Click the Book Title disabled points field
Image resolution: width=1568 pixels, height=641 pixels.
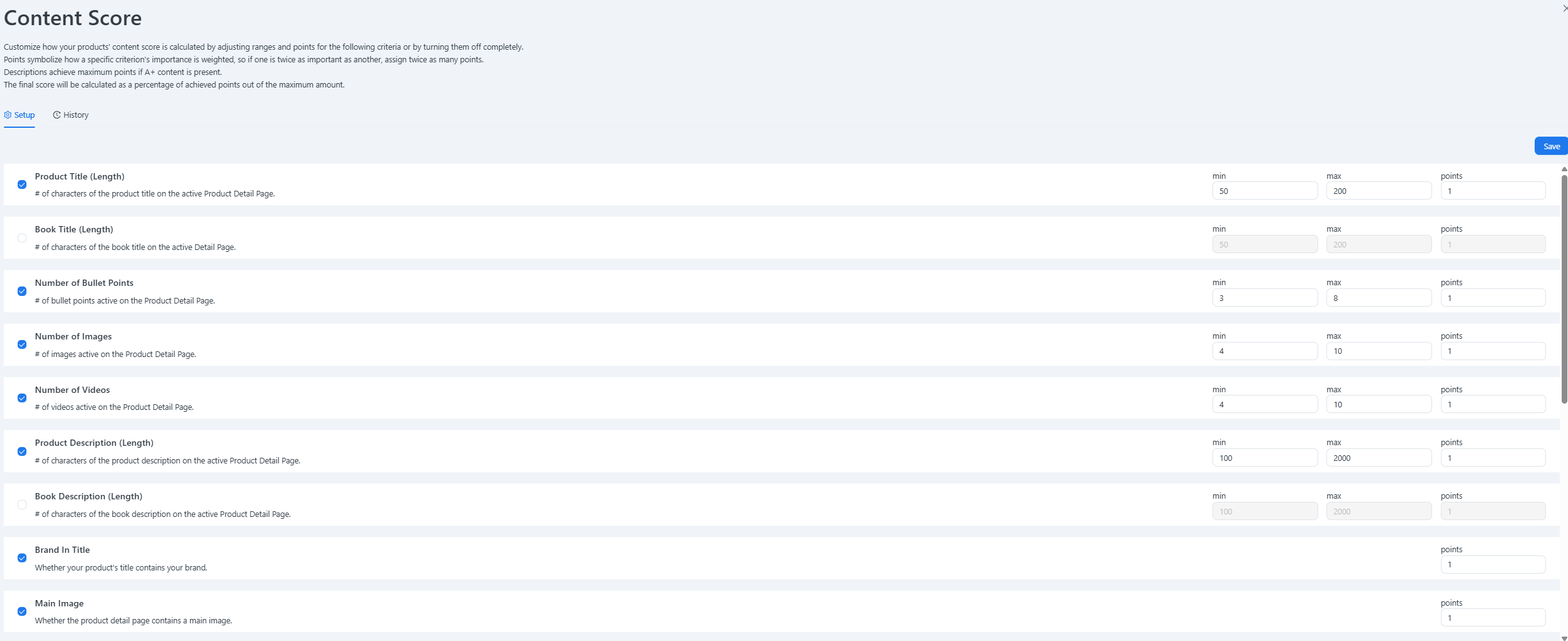point(1493,244)
